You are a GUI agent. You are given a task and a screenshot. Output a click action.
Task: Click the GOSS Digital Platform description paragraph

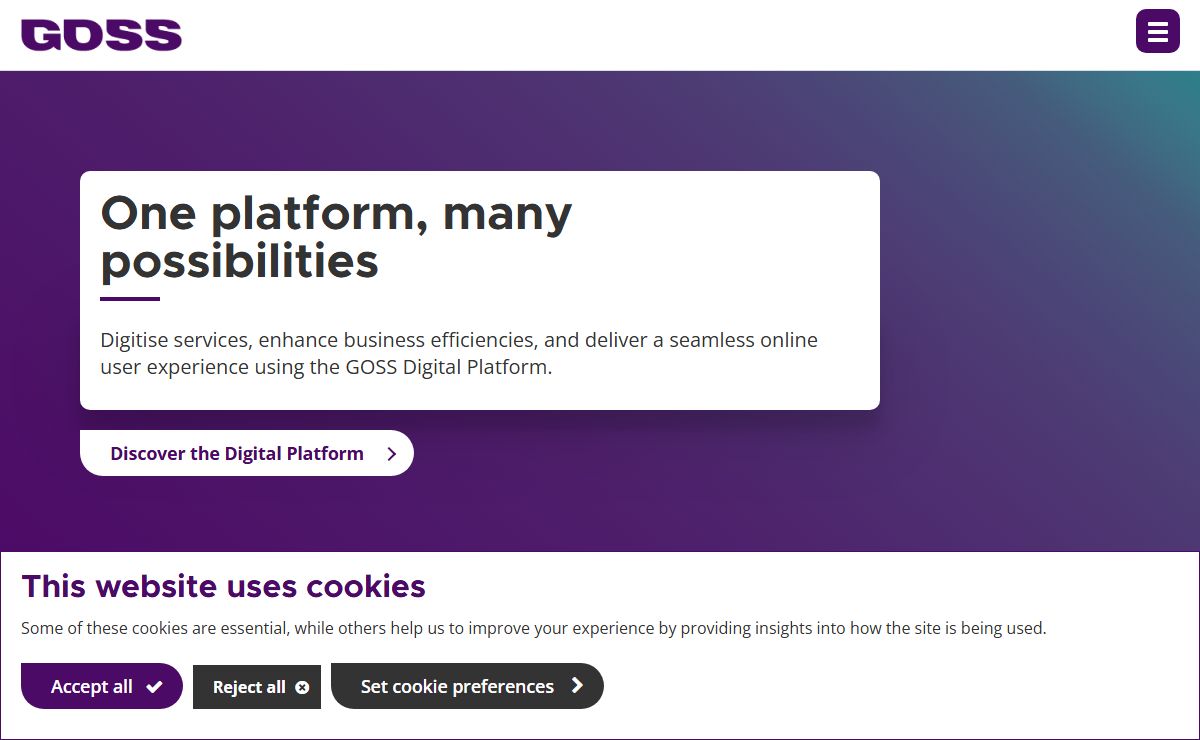pos(459,353)
